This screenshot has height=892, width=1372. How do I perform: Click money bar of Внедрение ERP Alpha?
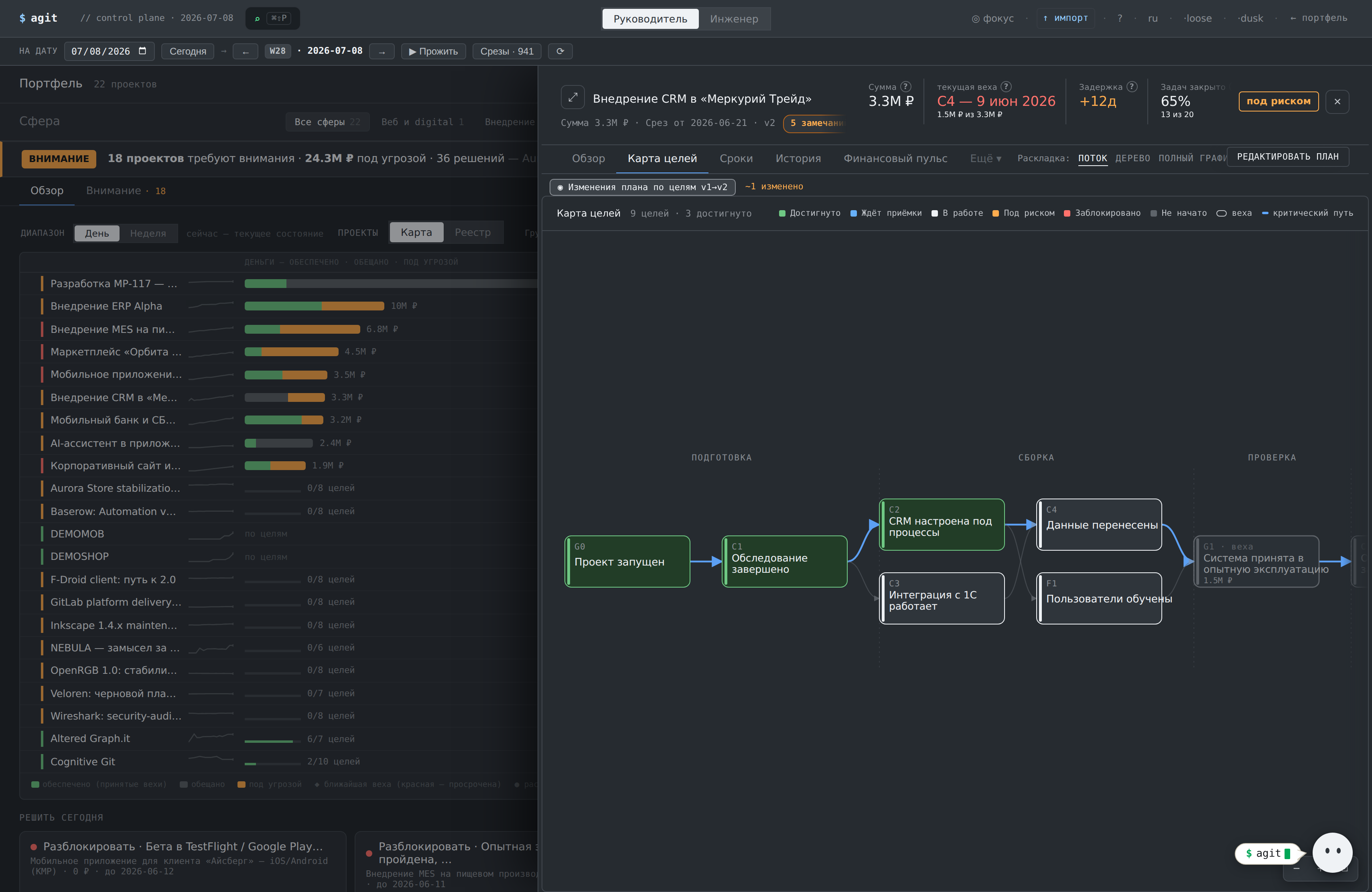314,306
